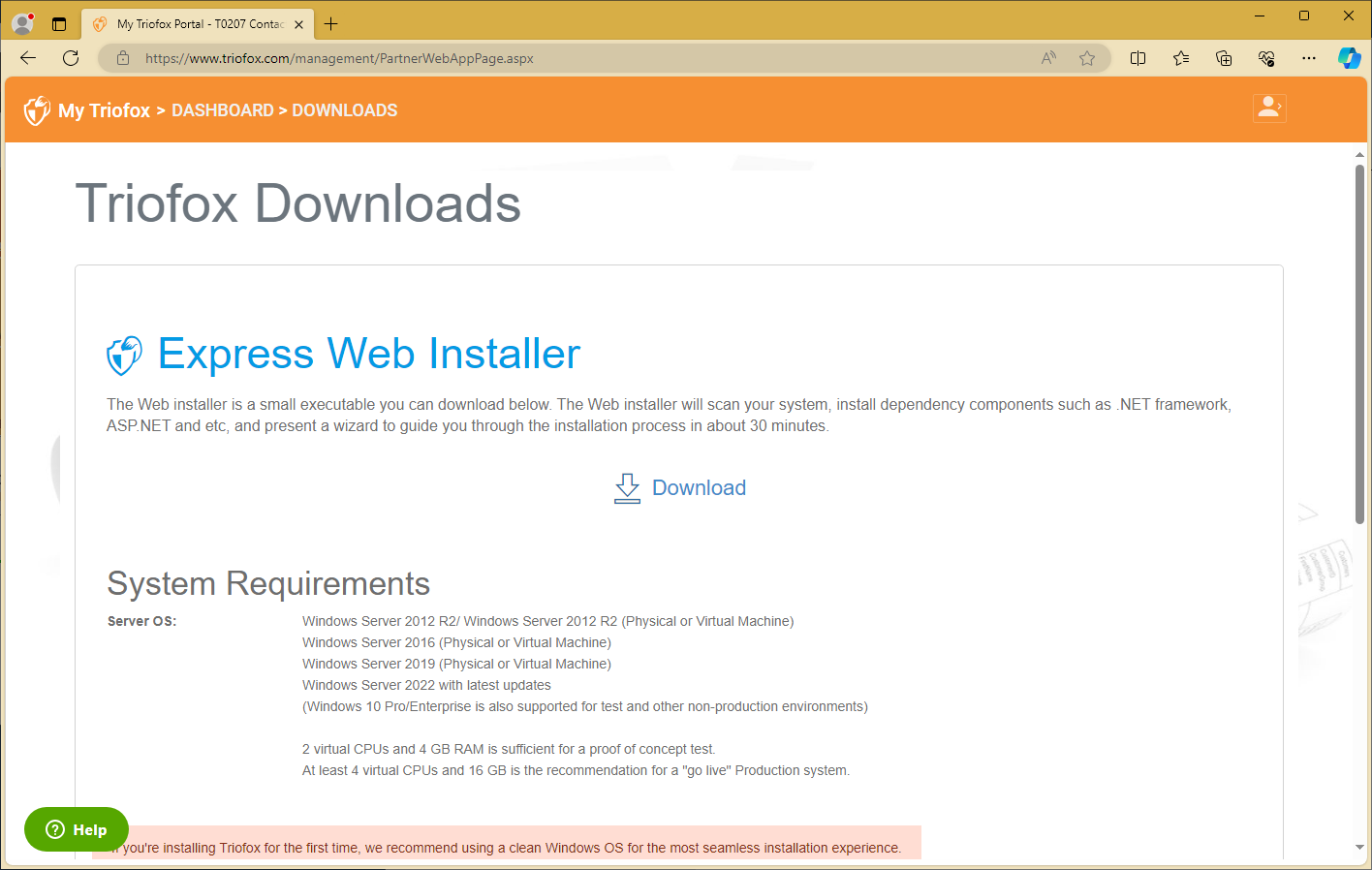This screenshot has width=1372, height=870.
Task: Add this page to favorites via star icon
Action: 1085,57
